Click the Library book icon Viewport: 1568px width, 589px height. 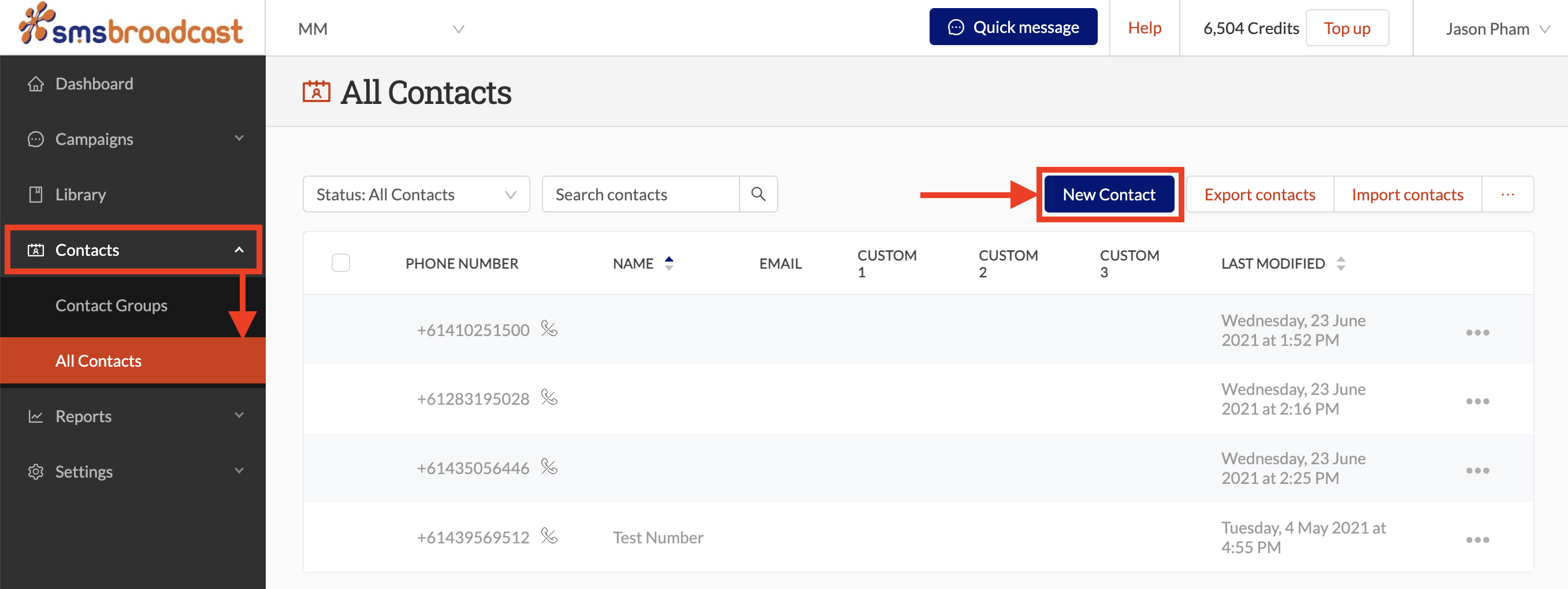point(36,195)
